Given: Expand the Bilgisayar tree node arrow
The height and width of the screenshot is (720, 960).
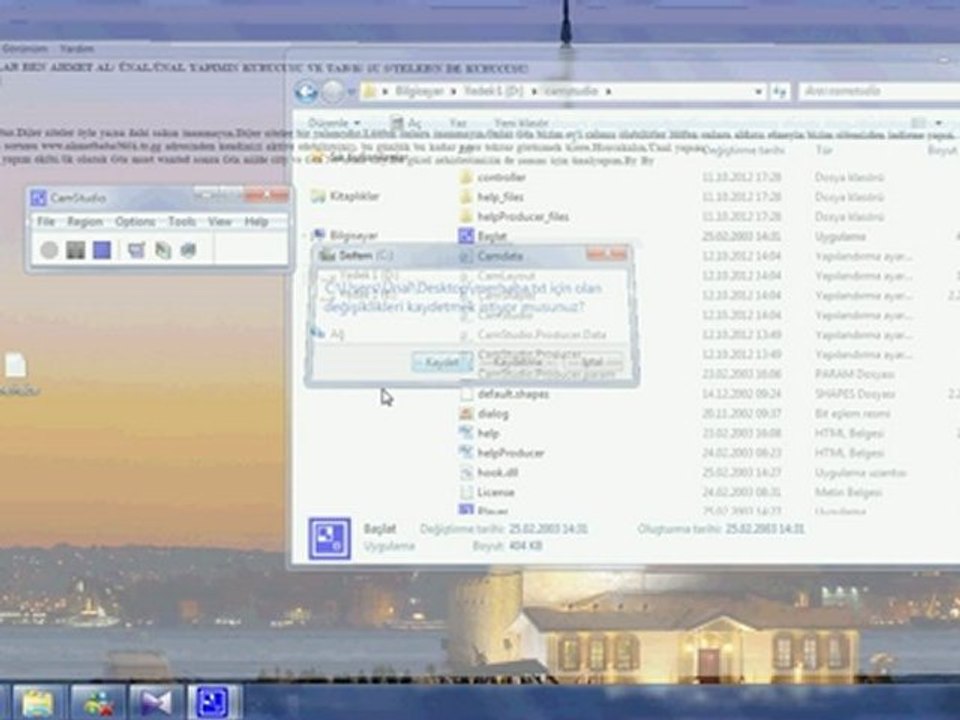Looking at the screenshot, I should click(305, 235).
